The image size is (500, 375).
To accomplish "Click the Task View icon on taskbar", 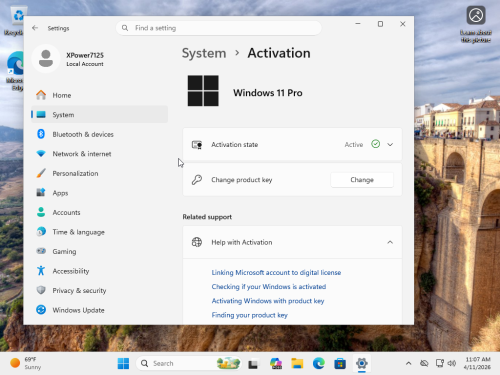I will (253, 364).
